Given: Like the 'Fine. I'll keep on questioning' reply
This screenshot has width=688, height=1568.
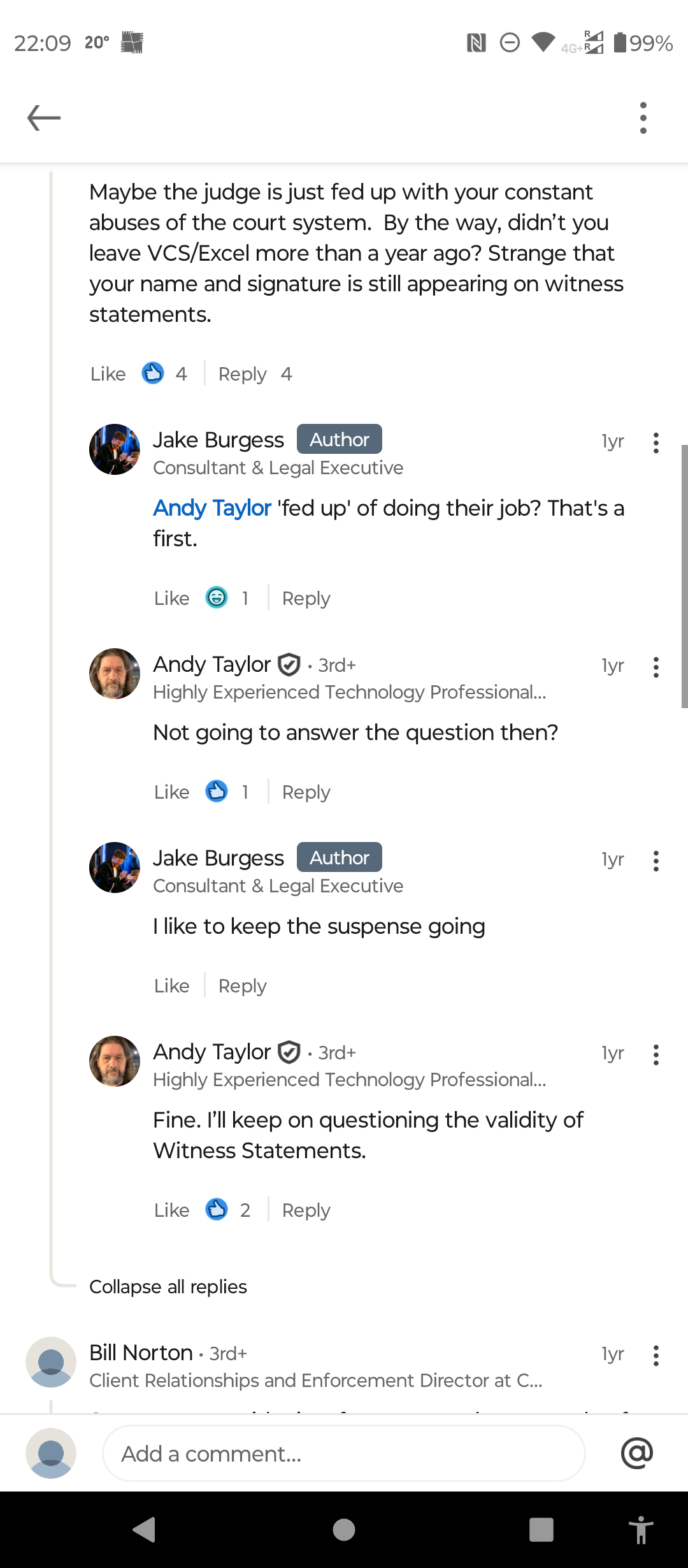Looking at the screenshot, I should [171, 1210].
